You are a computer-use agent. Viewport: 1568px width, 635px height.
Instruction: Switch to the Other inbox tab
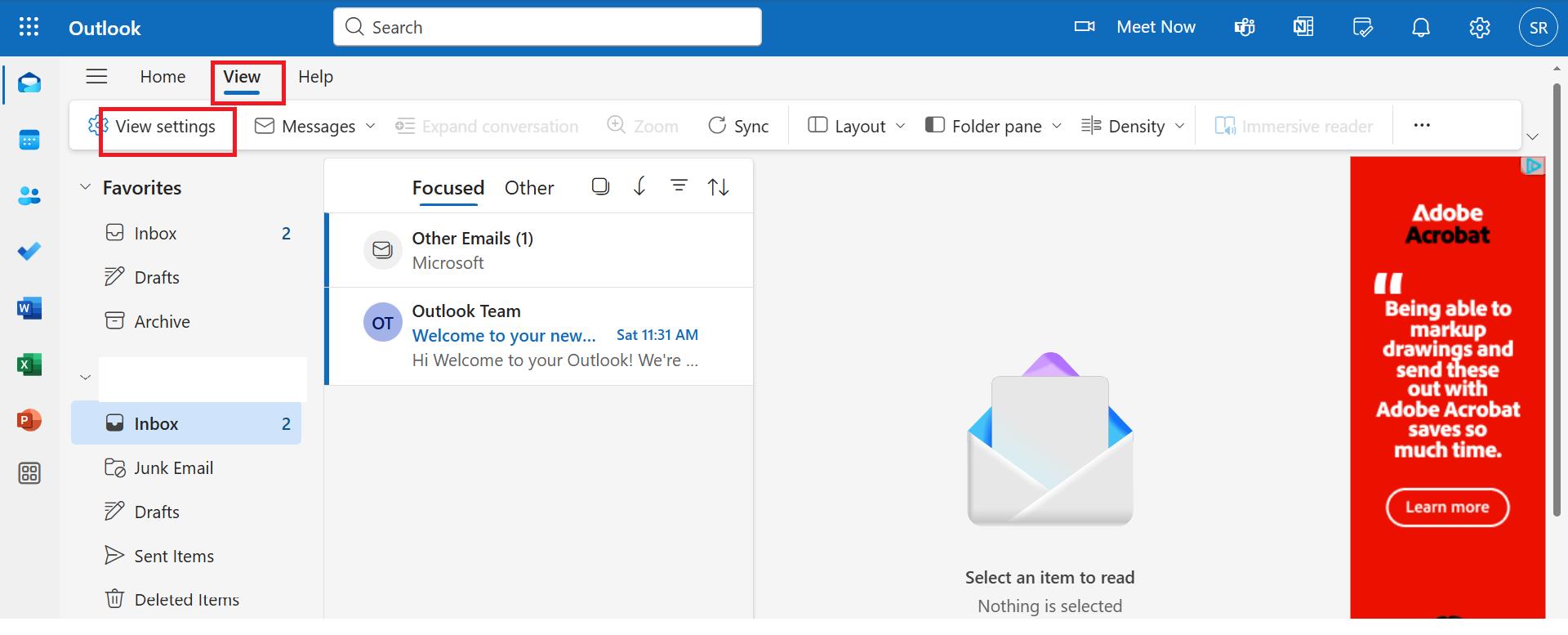[529, 187]
